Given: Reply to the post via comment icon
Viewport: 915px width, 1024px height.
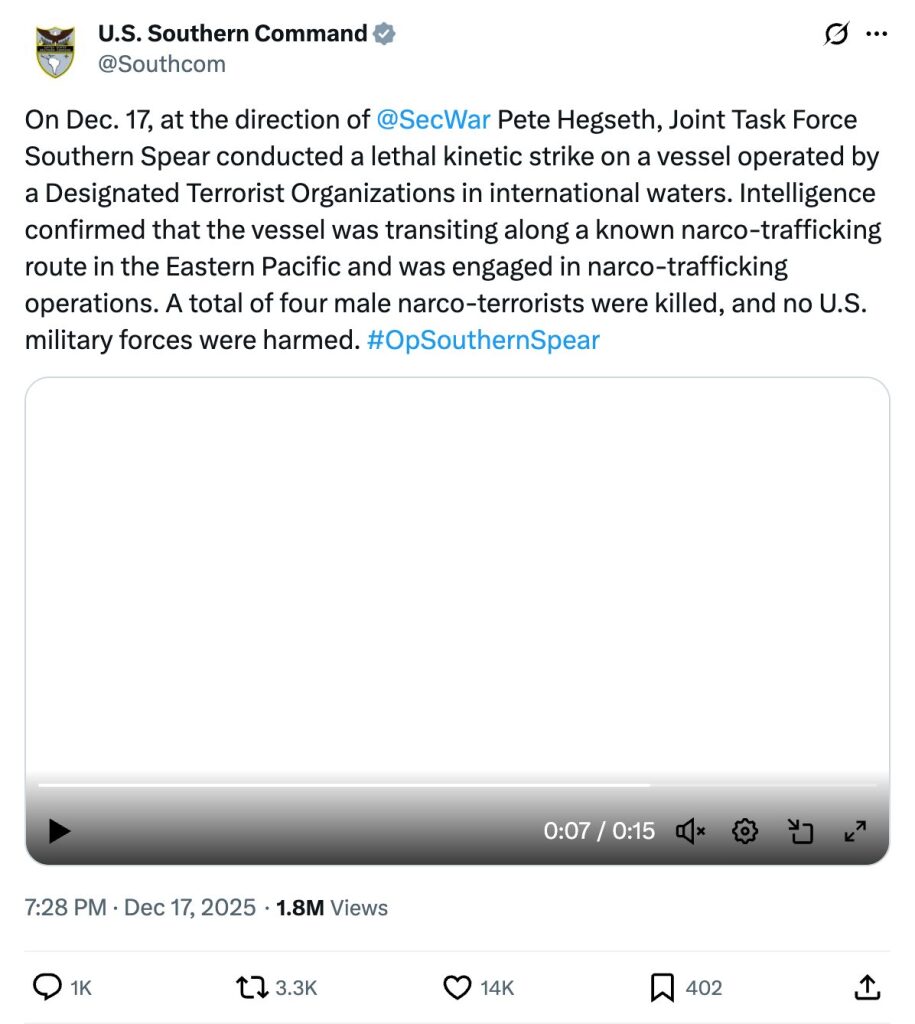Looking at the screenshot, I should [48, 987].
